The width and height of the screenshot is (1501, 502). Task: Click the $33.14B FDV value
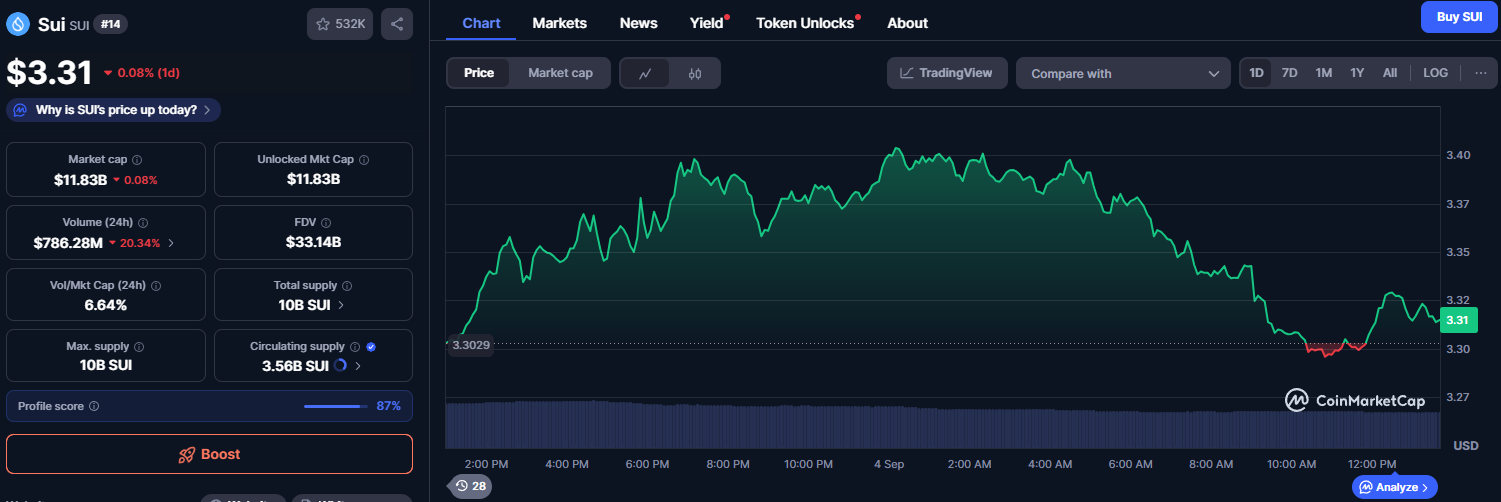314,242
